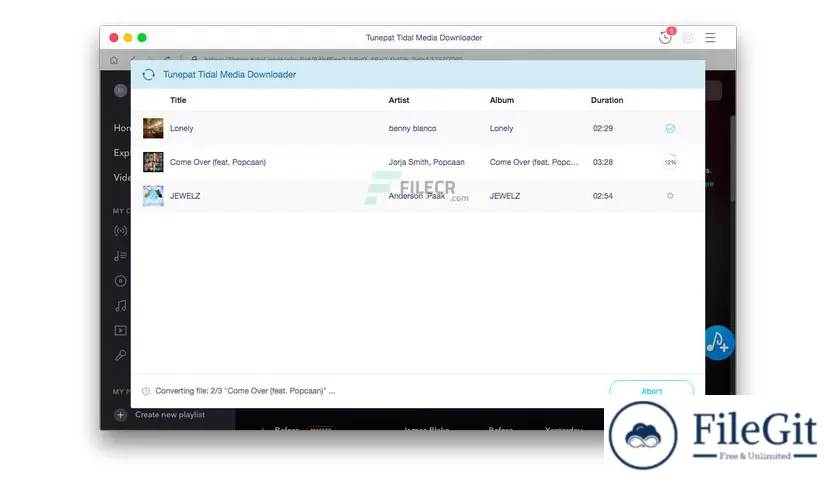This screenshot has width=836, height=484.
Task: Click the Title column header
Action: click(x=178, y=100)
